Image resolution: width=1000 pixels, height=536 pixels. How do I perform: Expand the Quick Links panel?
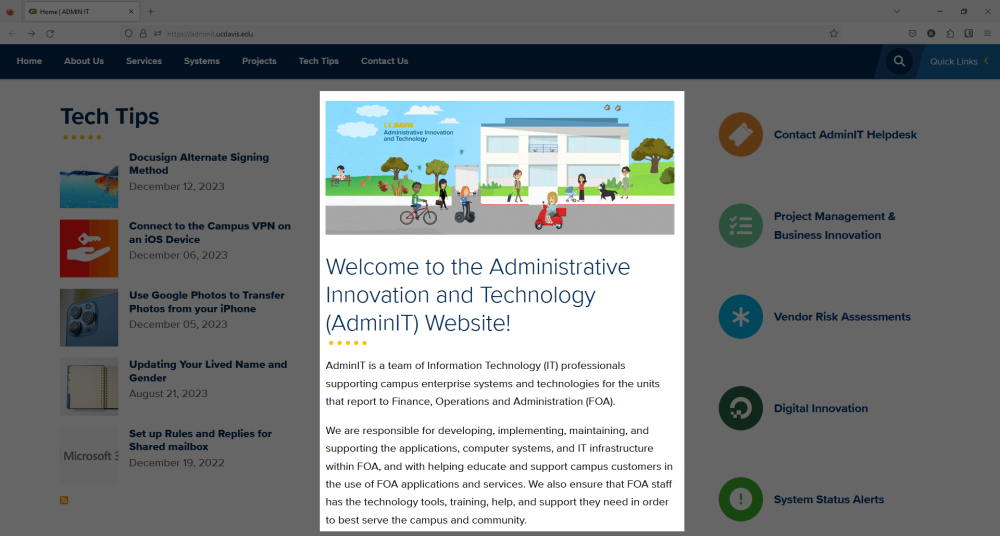tap(959, 61)
